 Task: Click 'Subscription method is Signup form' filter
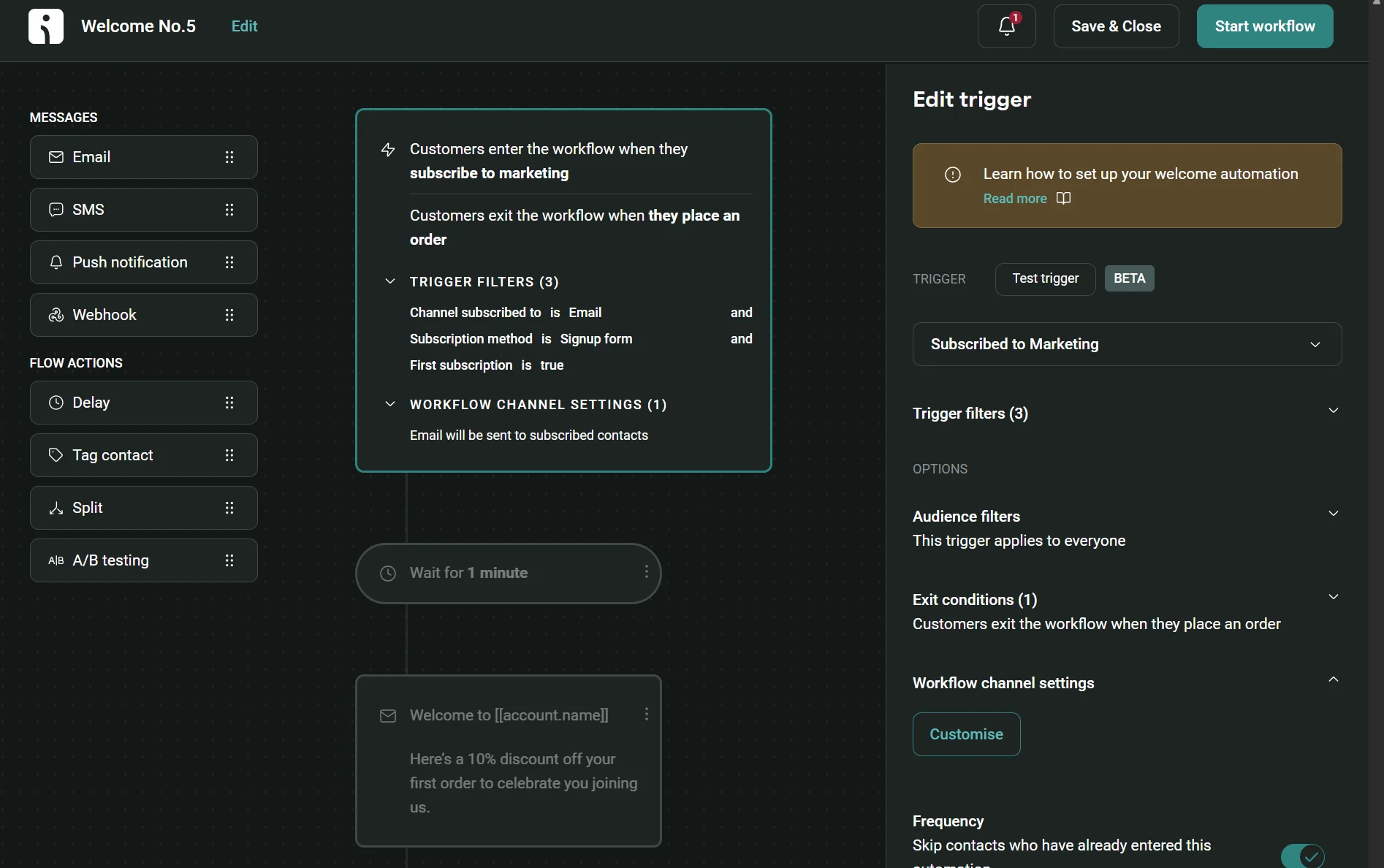pos(521,339)
